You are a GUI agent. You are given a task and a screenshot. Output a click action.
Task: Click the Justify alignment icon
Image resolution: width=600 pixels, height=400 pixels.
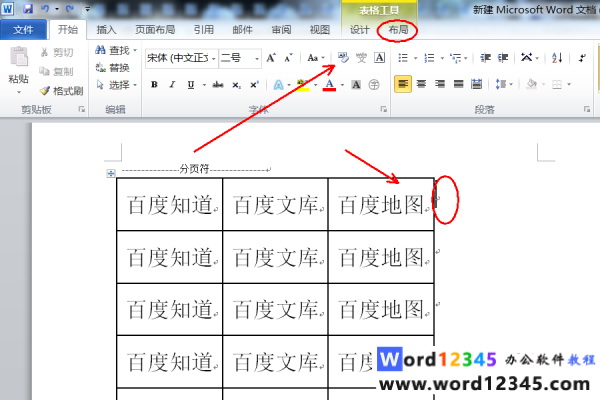tap(458, 84)
